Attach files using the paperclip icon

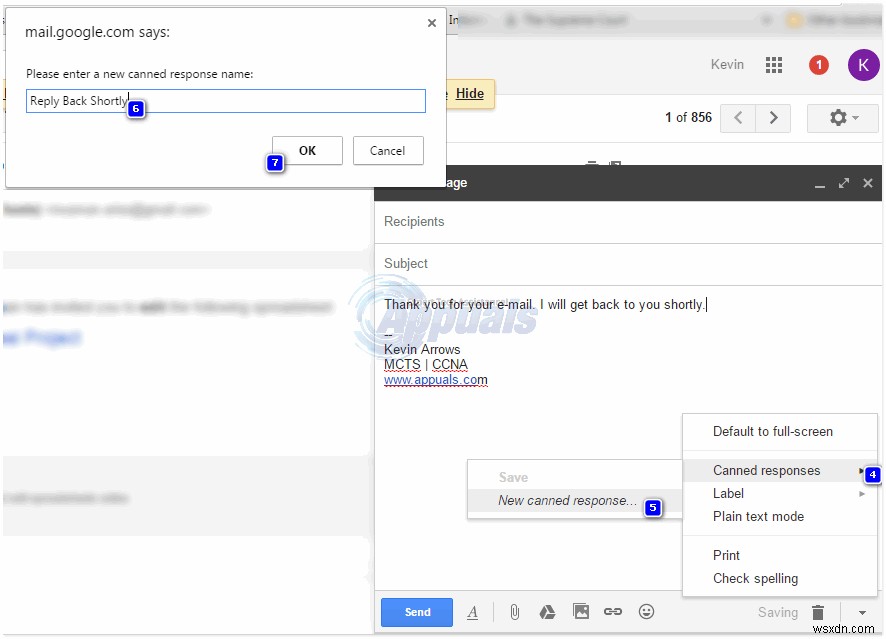pyautogui.click(x=516, y=611)
